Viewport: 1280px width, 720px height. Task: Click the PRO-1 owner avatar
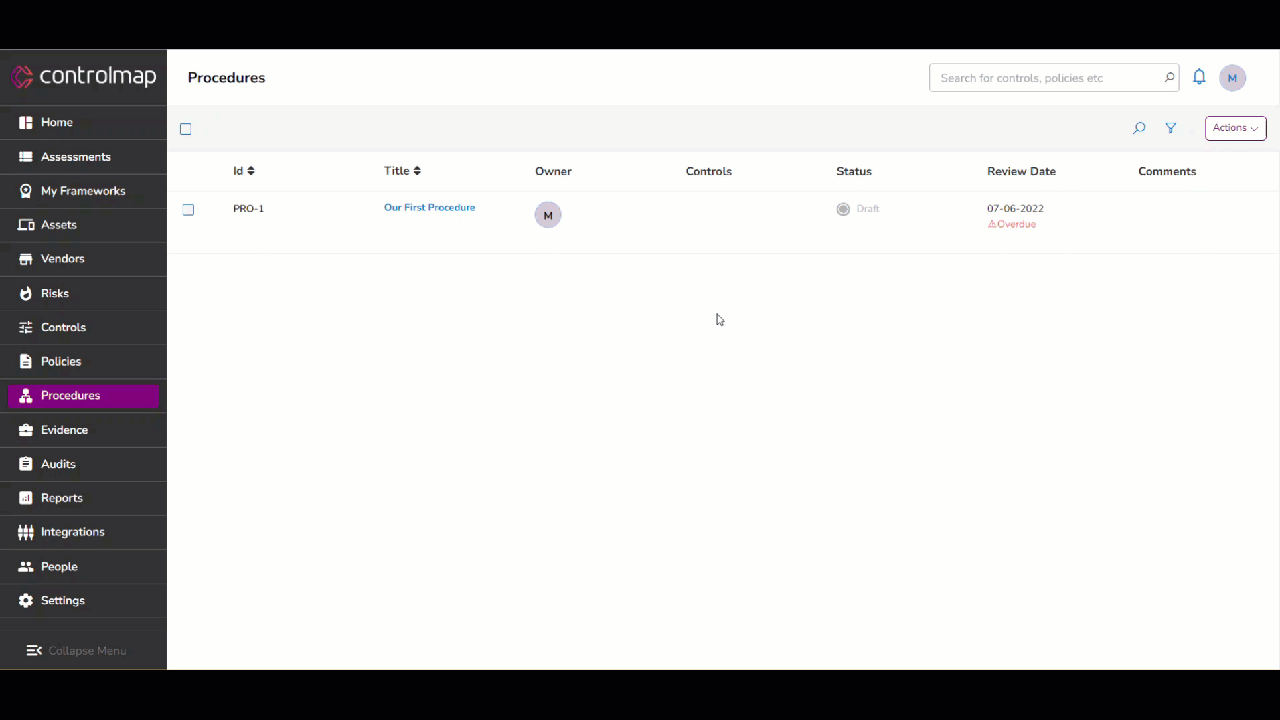coord(548,215)
